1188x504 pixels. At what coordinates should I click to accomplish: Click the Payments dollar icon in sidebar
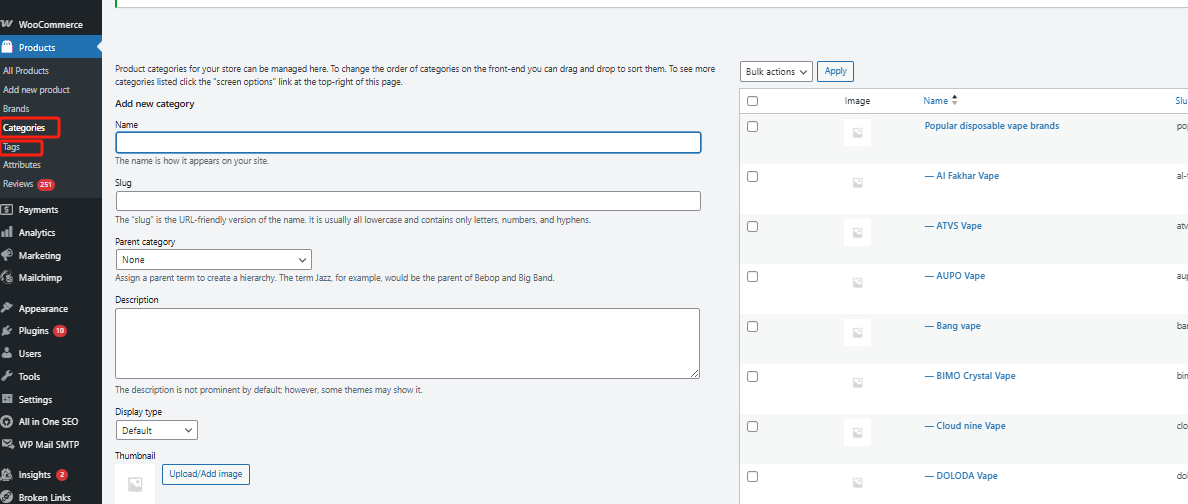7,210
